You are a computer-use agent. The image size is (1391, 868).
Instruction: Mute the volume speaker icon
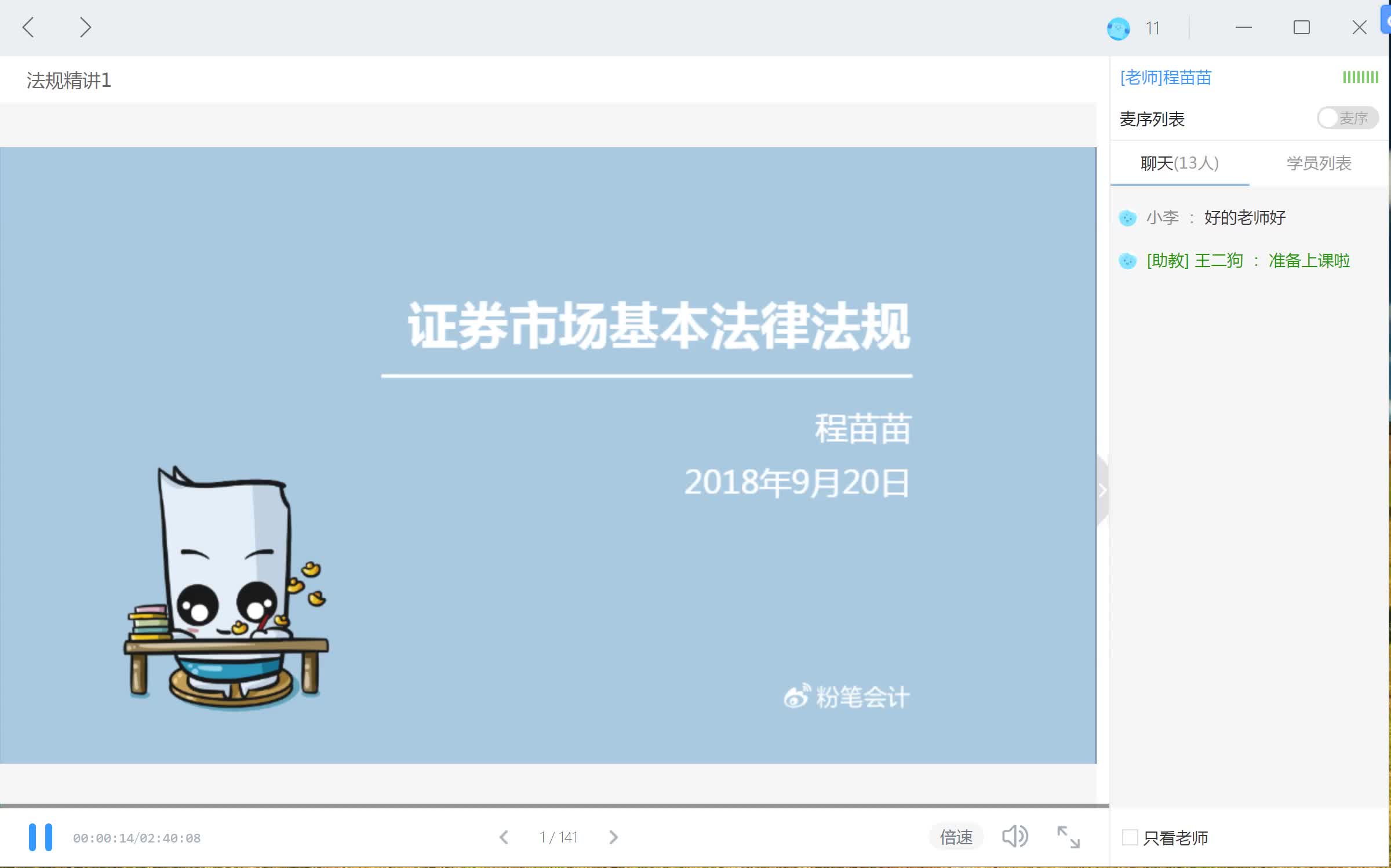1015,837
